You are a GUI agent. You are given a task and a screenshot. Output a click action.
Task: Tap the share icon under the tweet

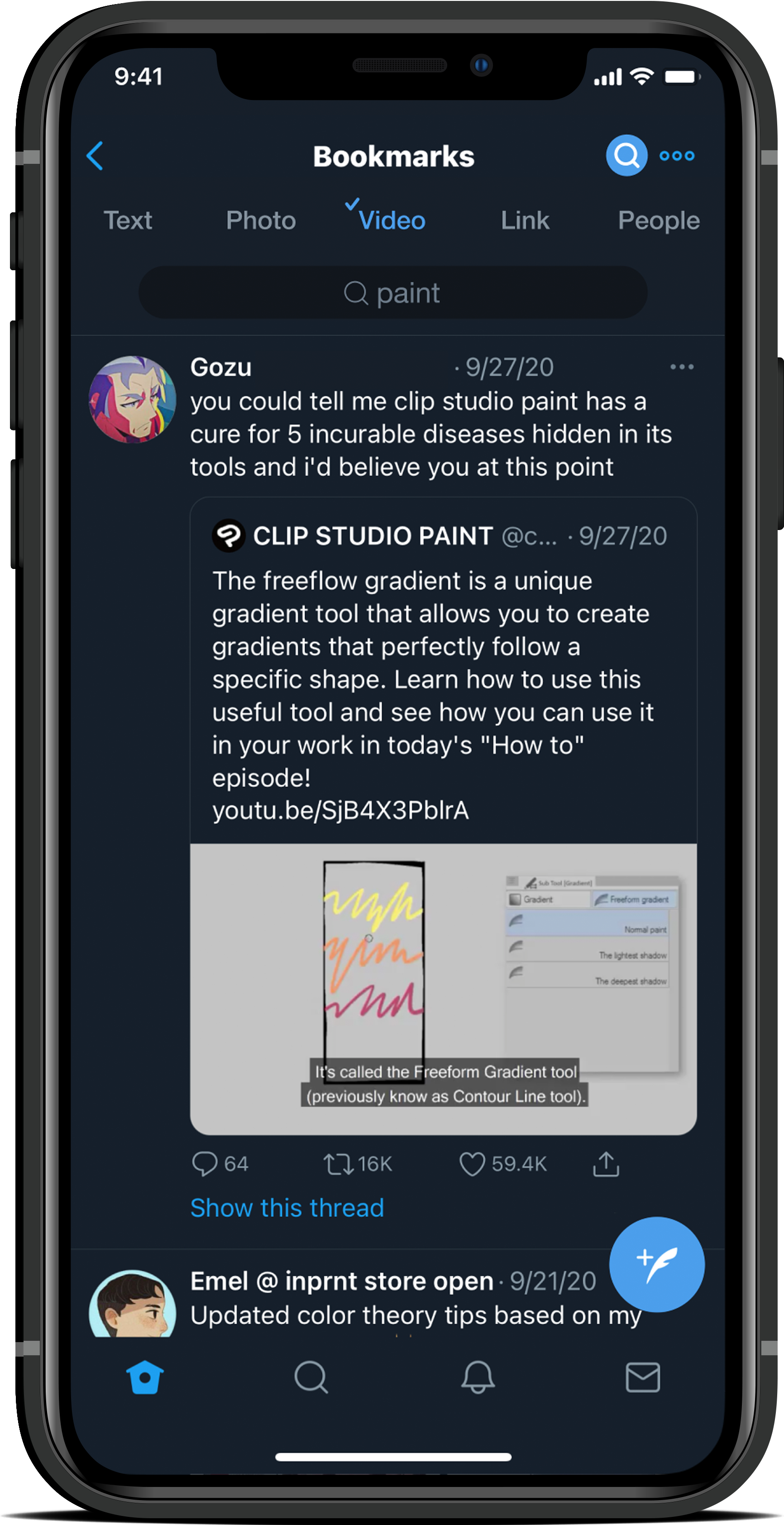[606, 1164]
